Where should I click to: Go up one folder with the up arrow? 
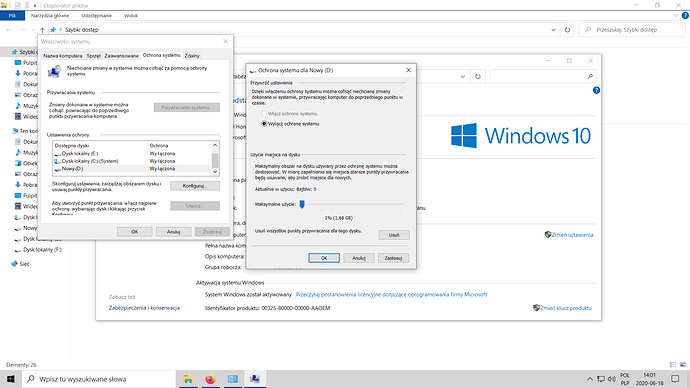(42, 30)
